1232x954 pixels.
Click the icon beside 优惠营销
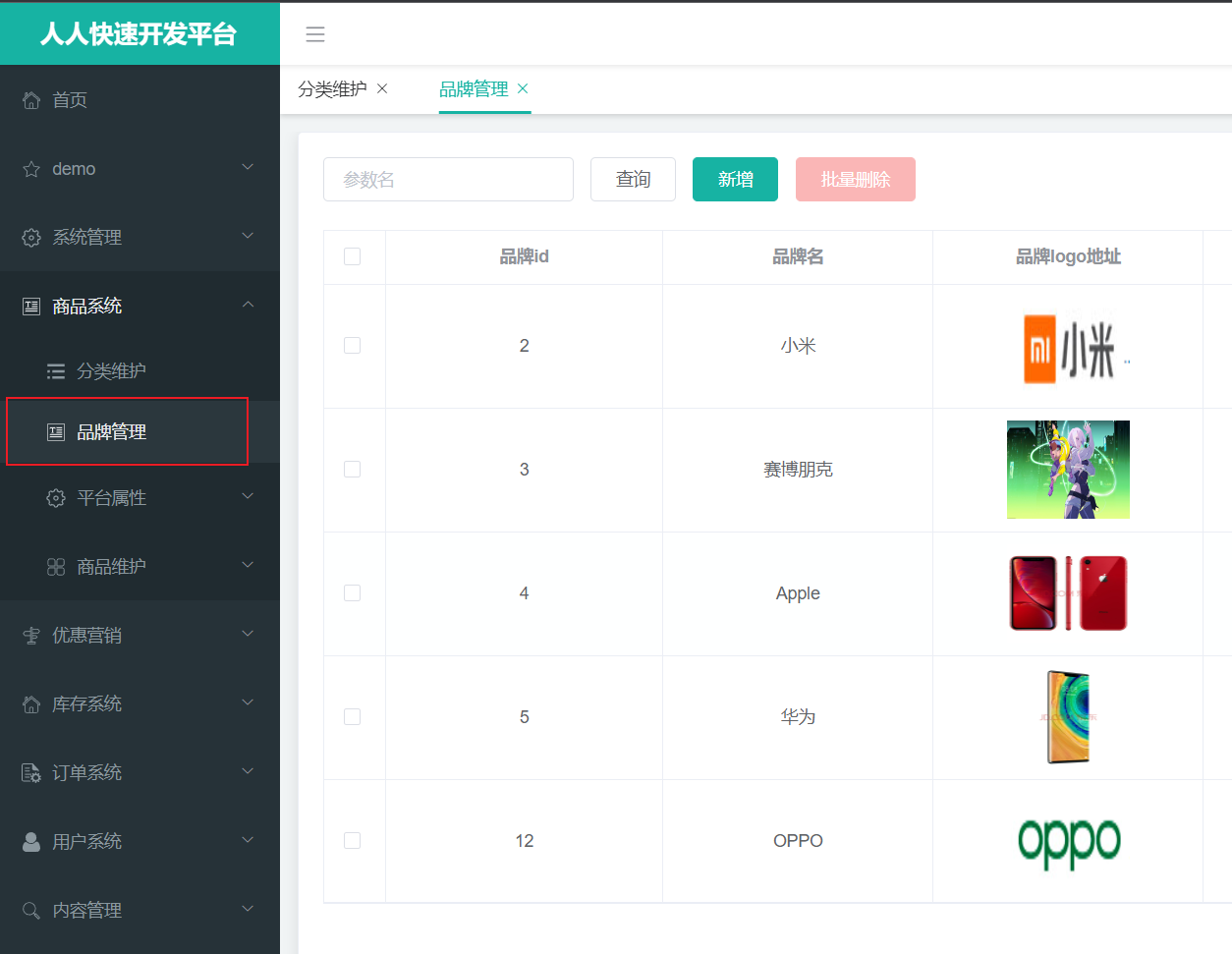pyautogui.click(x=31, y=636)
